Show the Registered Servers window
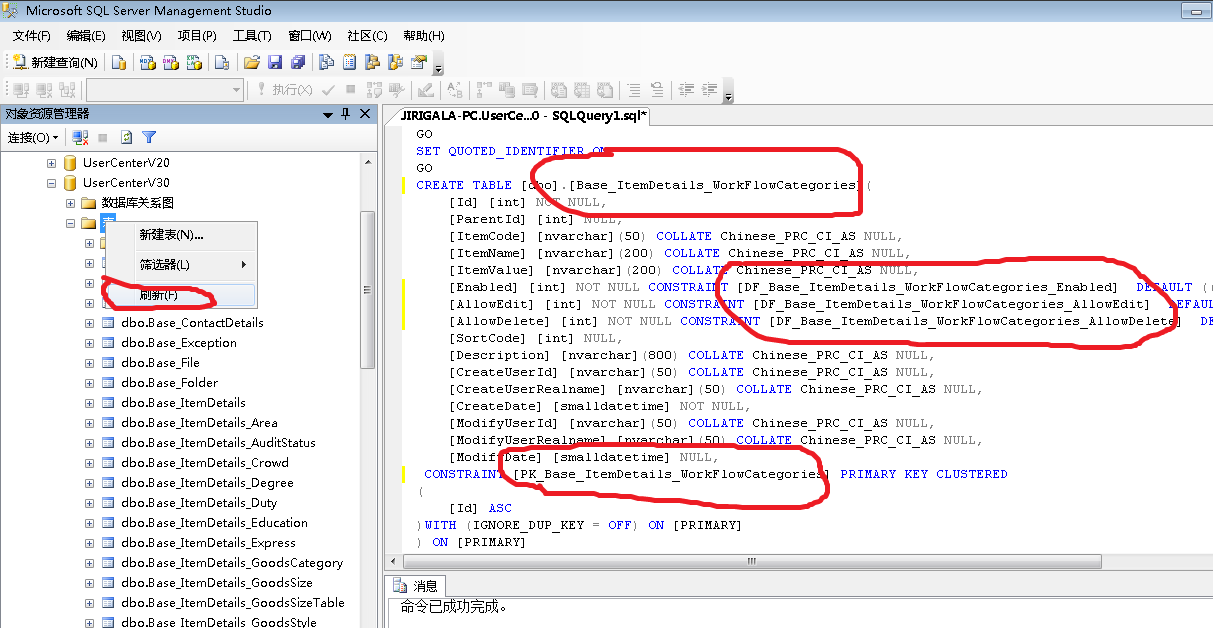Image resolution: width=1213 pixels, height=628 pixels. pyautogui.click(x=326, y=62)
